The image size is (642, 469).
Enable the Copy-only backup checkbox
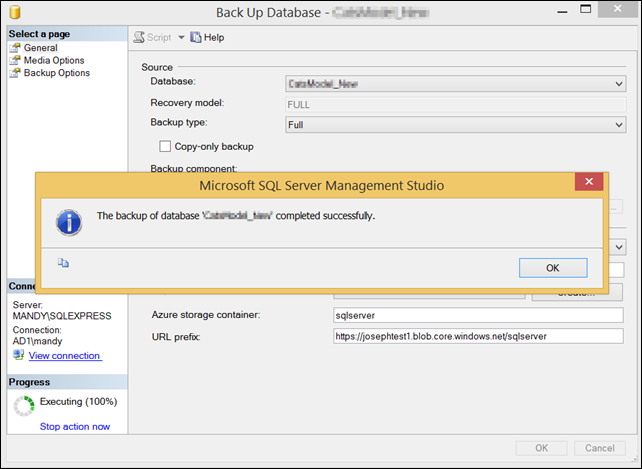point(165,147)
